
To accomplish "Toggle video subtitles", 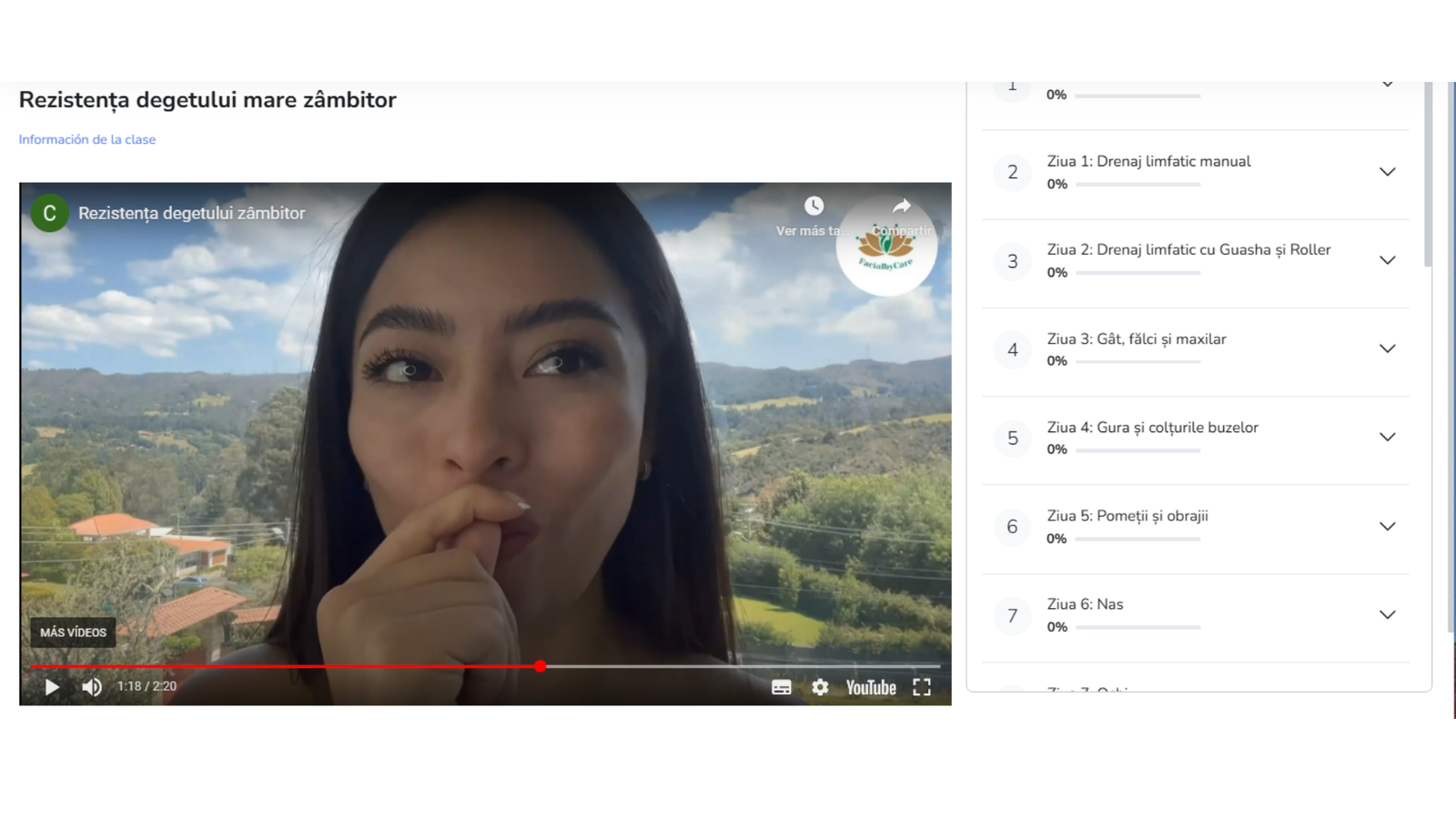I will pyautogui.click(x=781, y=688).
